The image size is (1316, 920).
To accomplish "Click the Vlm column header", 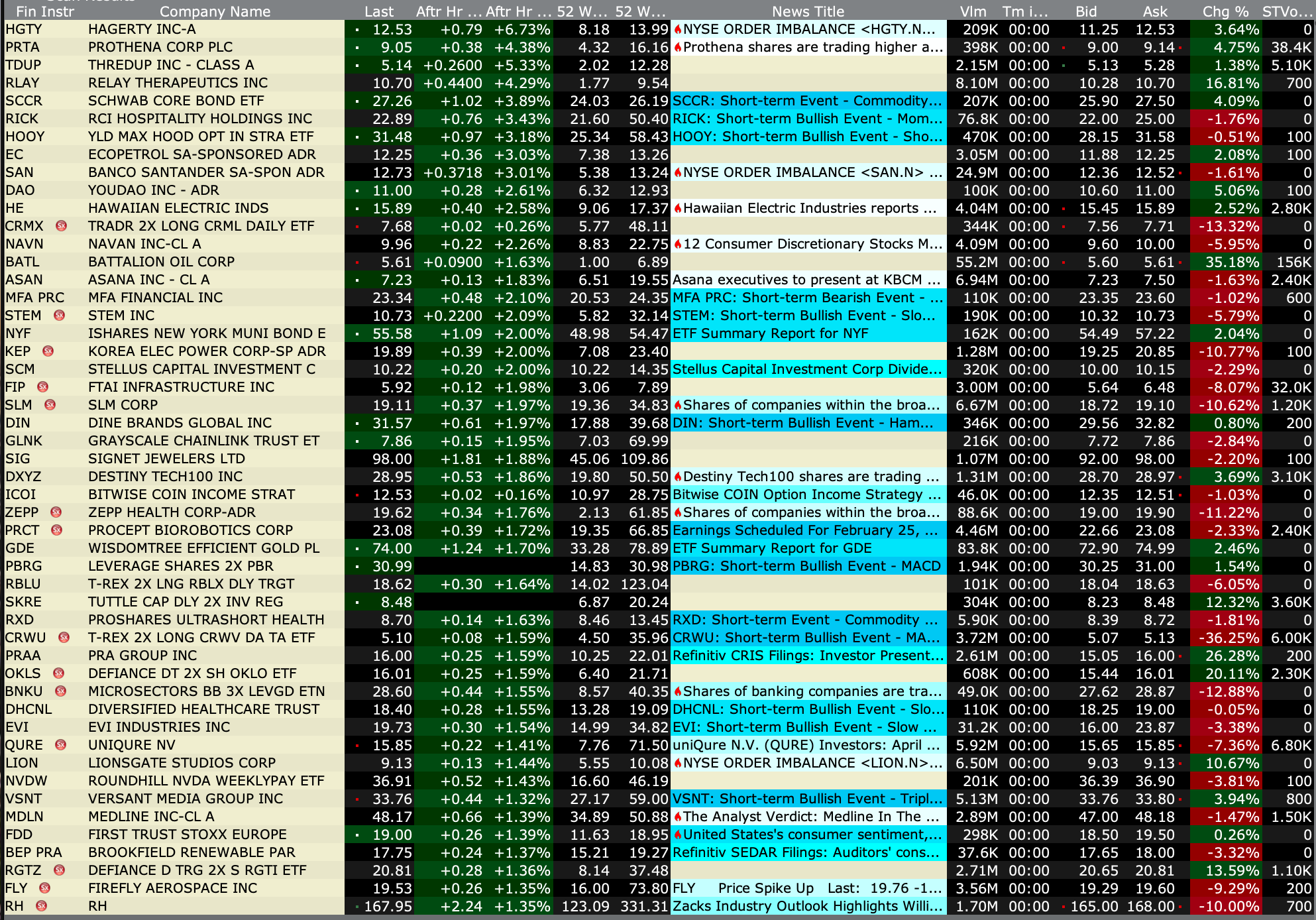I will click(973, 11).
